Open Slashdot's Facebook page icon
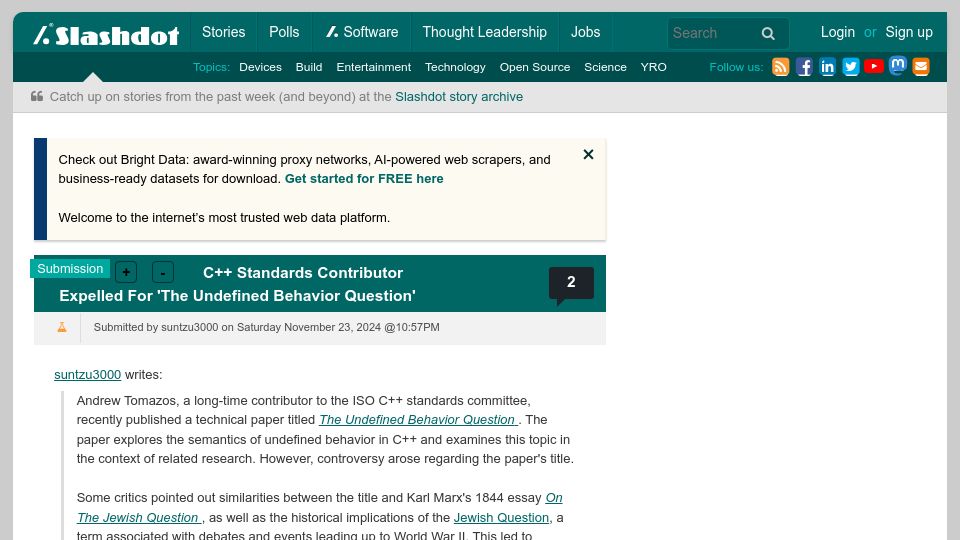This screenshot has height=540, width=960. (804, 67)
